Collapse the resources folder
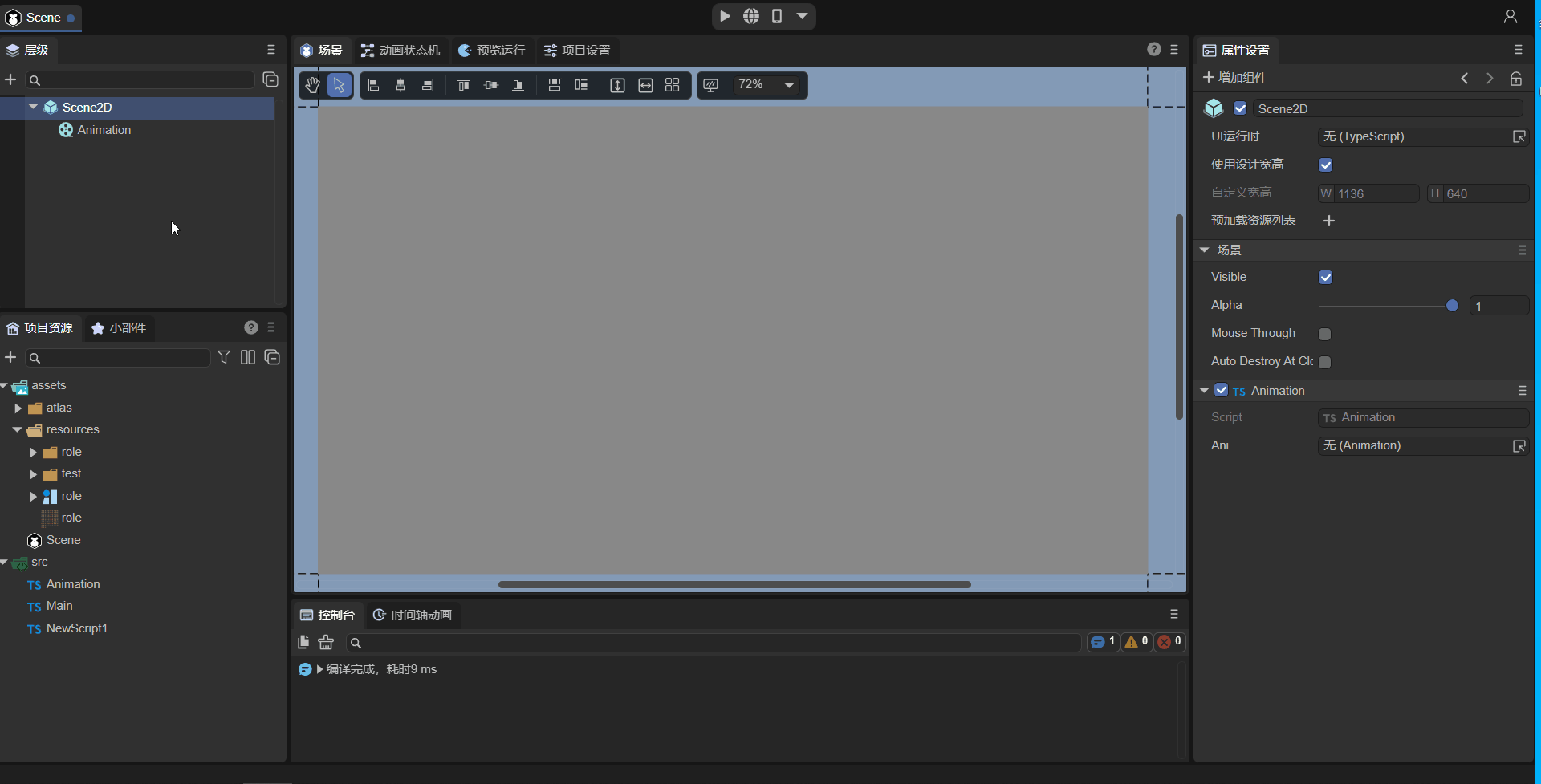1541x784 pixels. click(18, 430)
